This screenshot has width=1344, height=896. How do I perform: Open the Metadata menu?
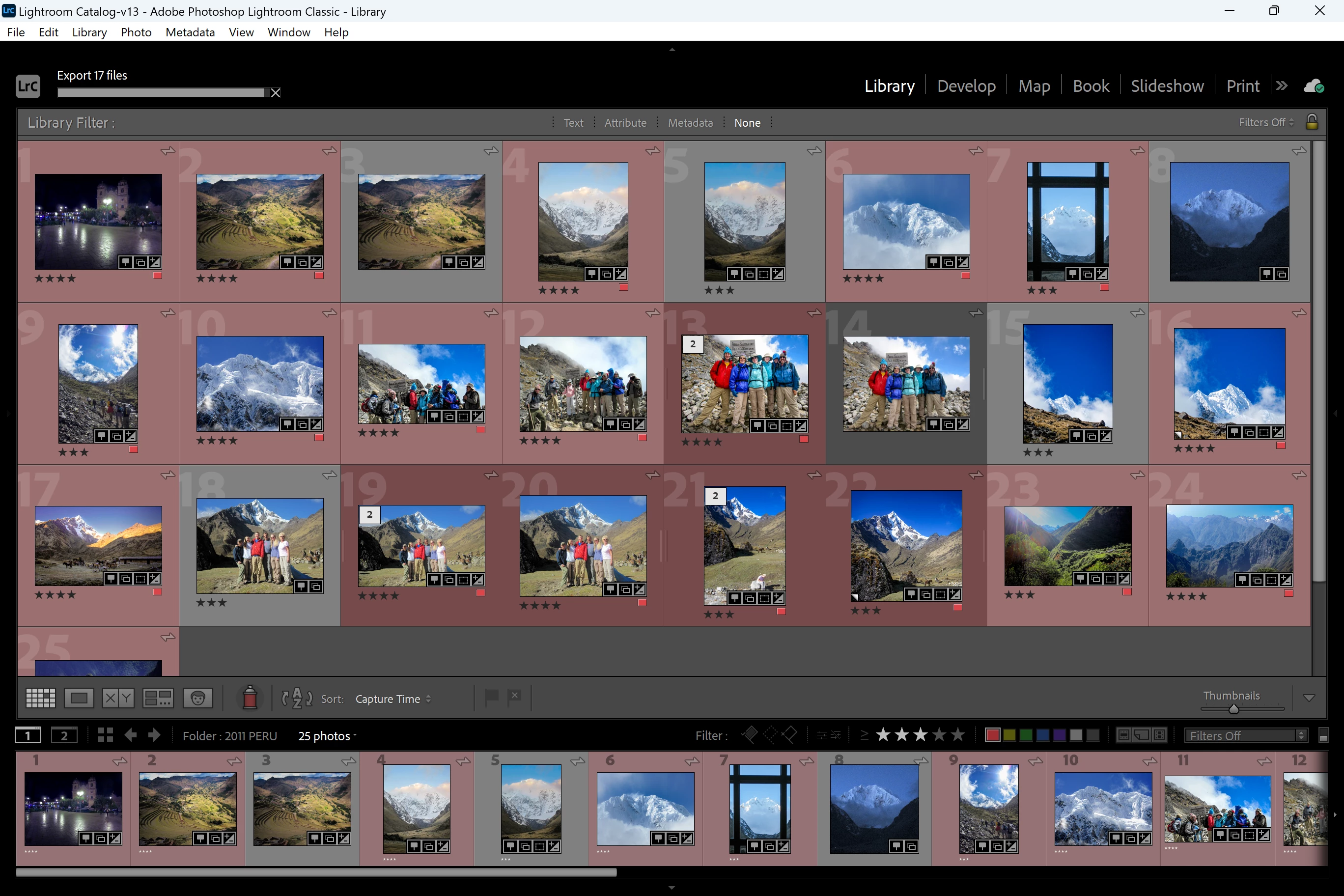click(190, 32)
